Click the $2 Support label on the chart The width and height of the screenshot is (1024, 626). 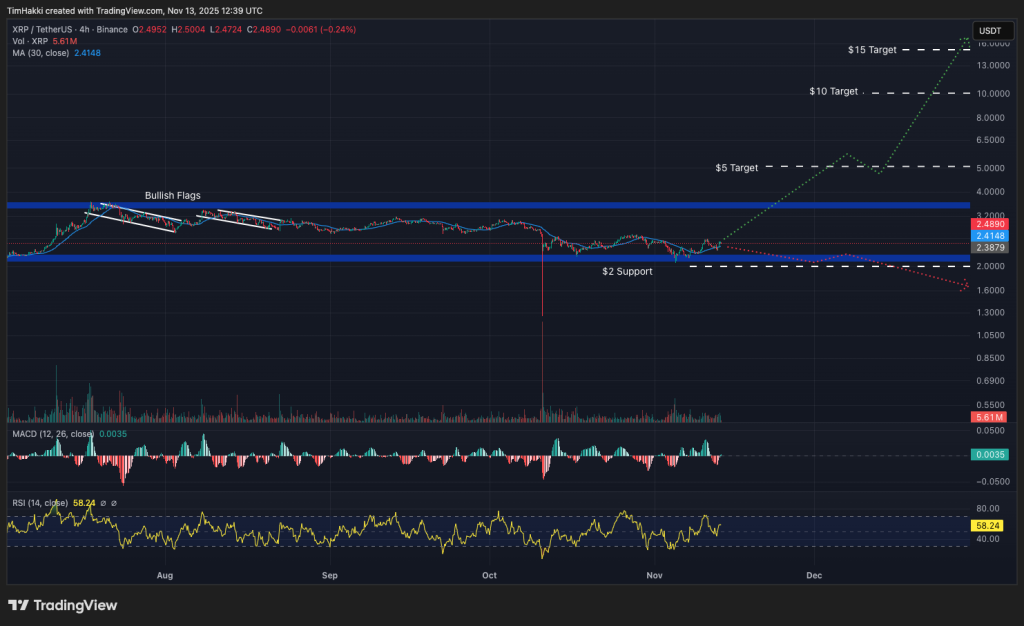click(626, 271)
